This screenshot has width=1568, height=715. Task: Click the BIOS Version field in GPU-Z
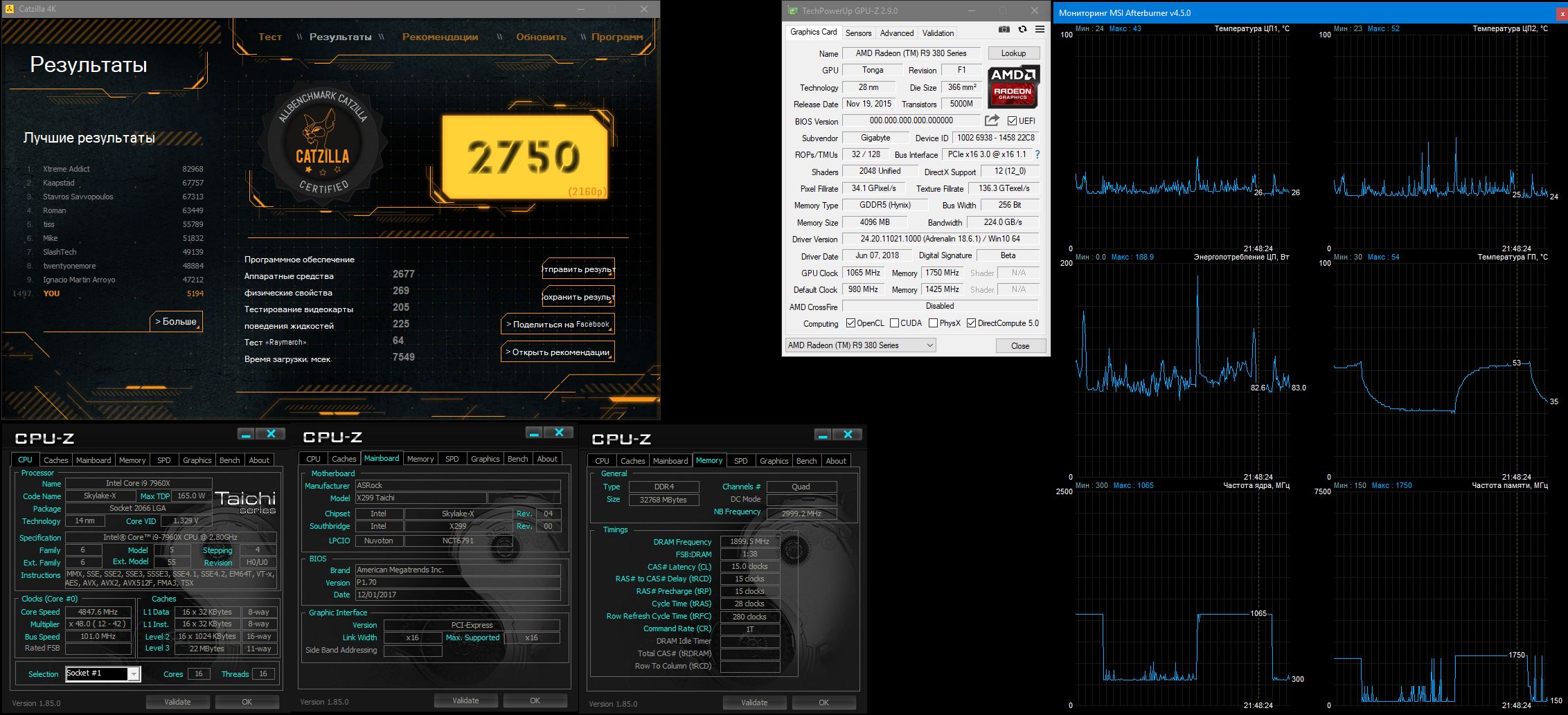911,120
